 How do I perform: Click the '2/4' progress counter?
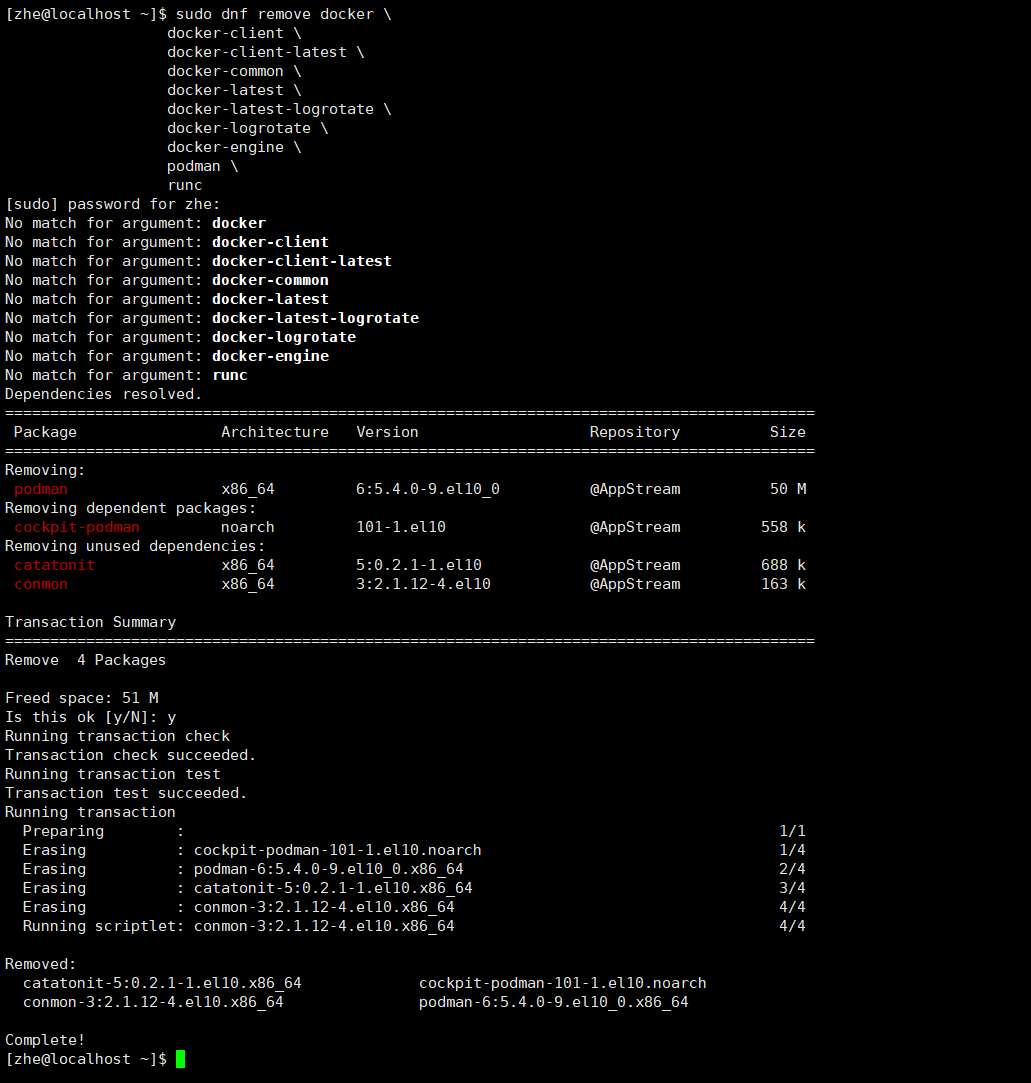(x=792, y=869)
